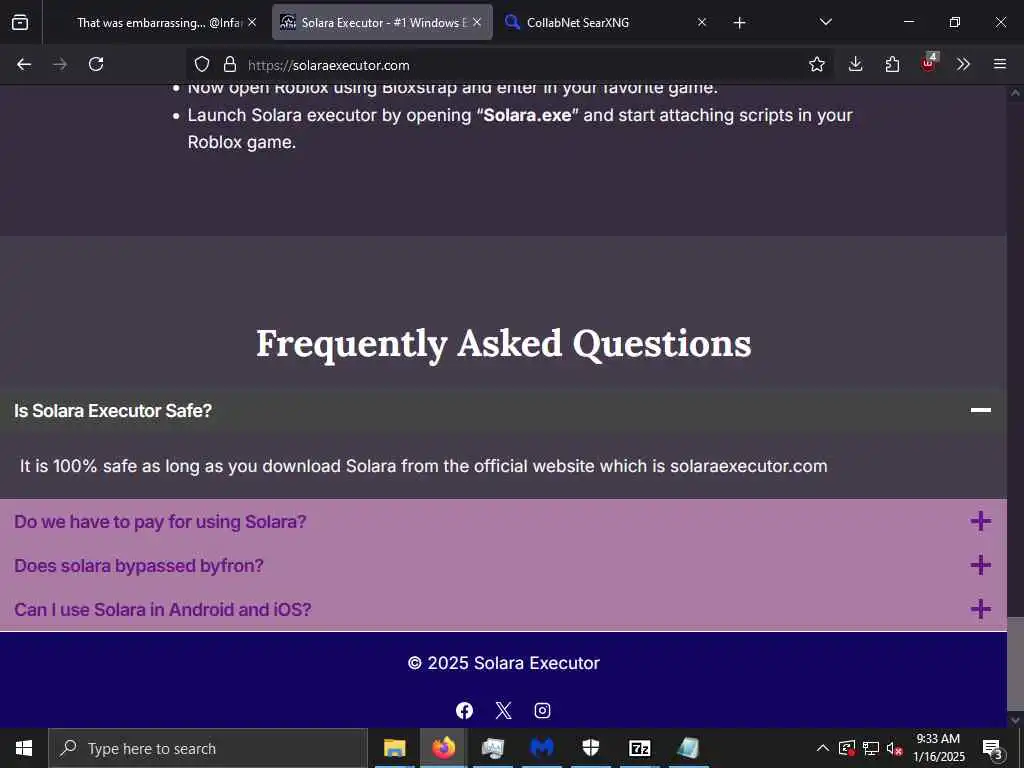Click the "Type here to search" taskbar box
The image size is (1024, 768).
[x=208, y=748]
